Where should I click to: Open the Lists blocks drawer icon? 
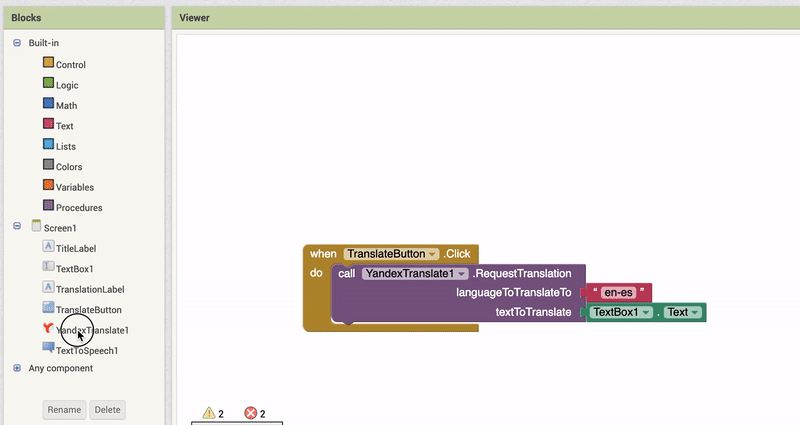point(48,144)
